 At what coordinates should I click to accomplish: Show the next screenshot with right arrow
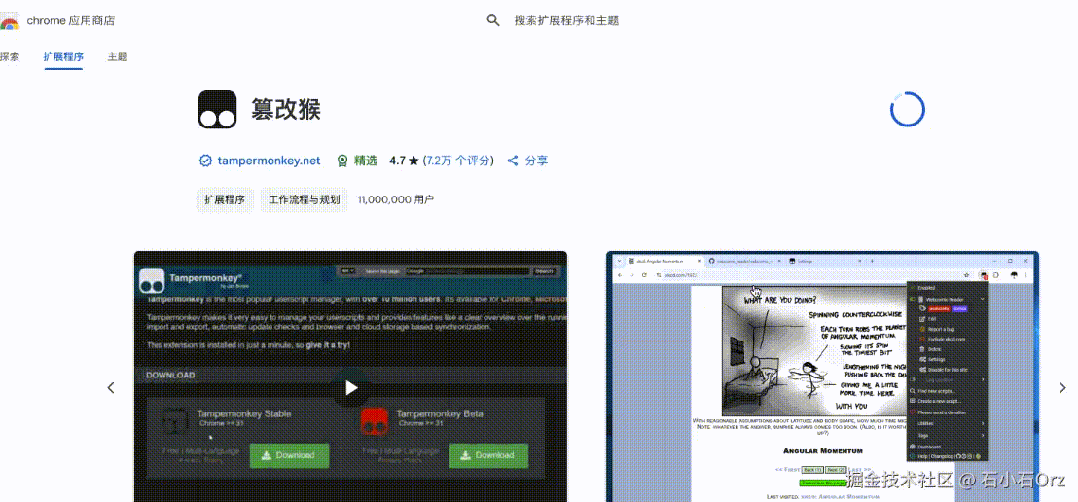pos(1062,388)
